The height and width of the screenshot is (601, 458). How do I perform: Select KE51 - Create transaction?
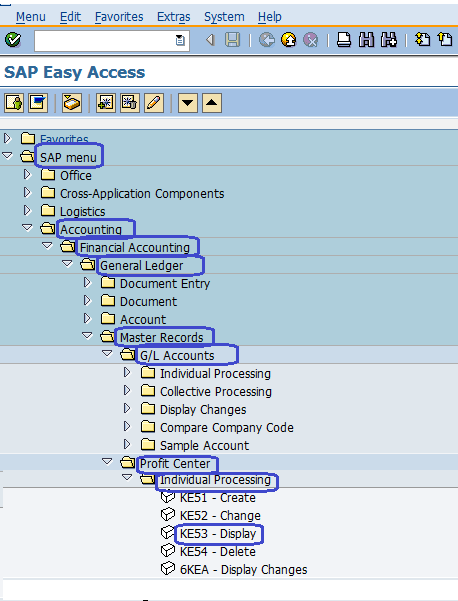[x=218, y=498]
